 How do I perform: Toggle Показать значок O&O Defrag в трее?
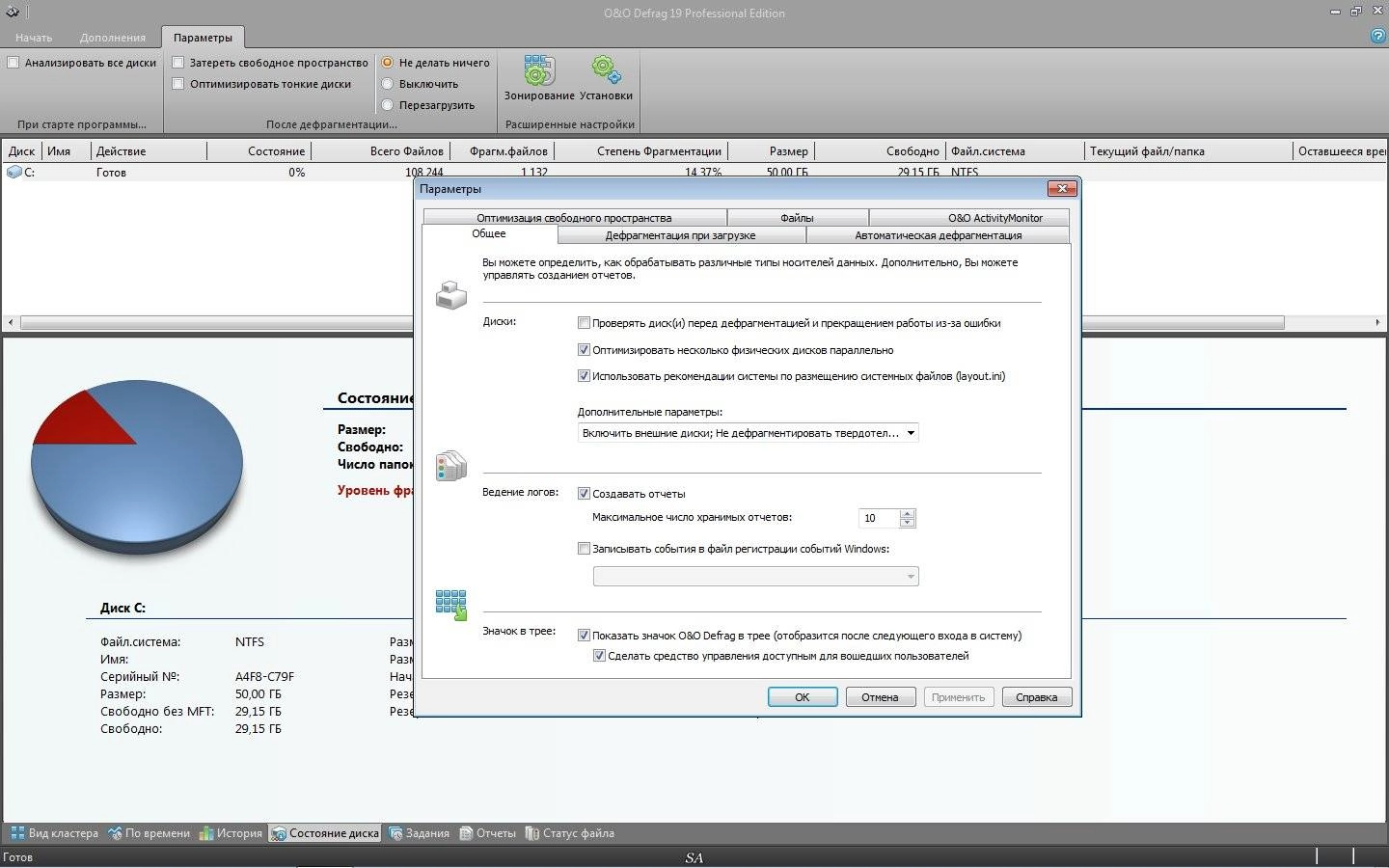pos(584,636)
